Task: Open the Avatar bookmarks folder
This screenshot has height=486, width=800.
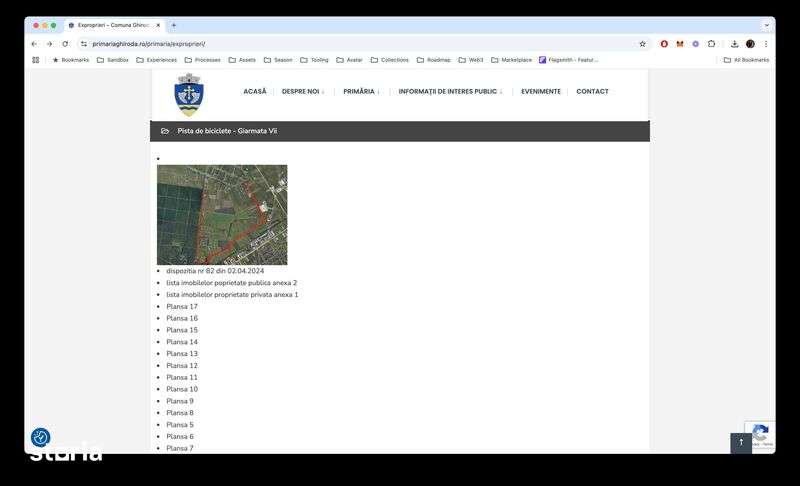Action: coord(349,60)
